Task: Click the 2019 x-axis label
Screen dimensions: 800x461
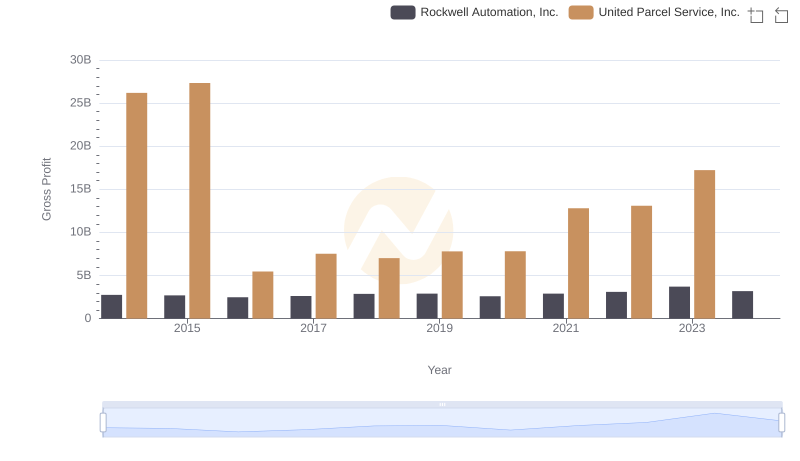Action: (x=439, y=328)
